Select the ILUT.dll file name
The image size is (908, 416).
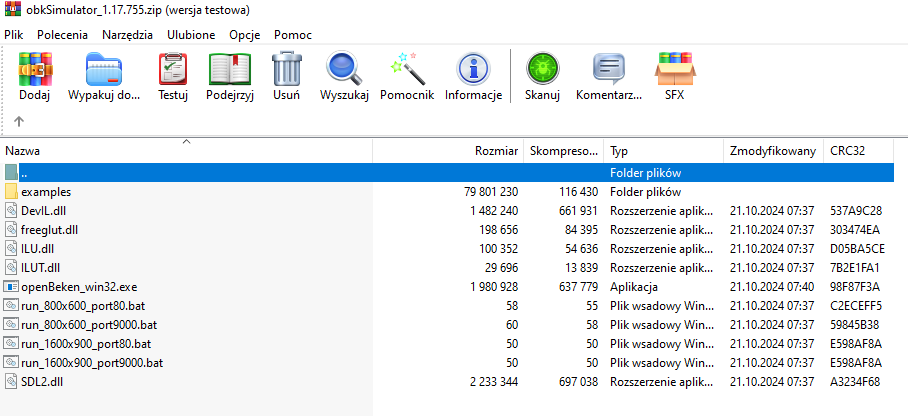pyautogui.click(x=40, y=268)
